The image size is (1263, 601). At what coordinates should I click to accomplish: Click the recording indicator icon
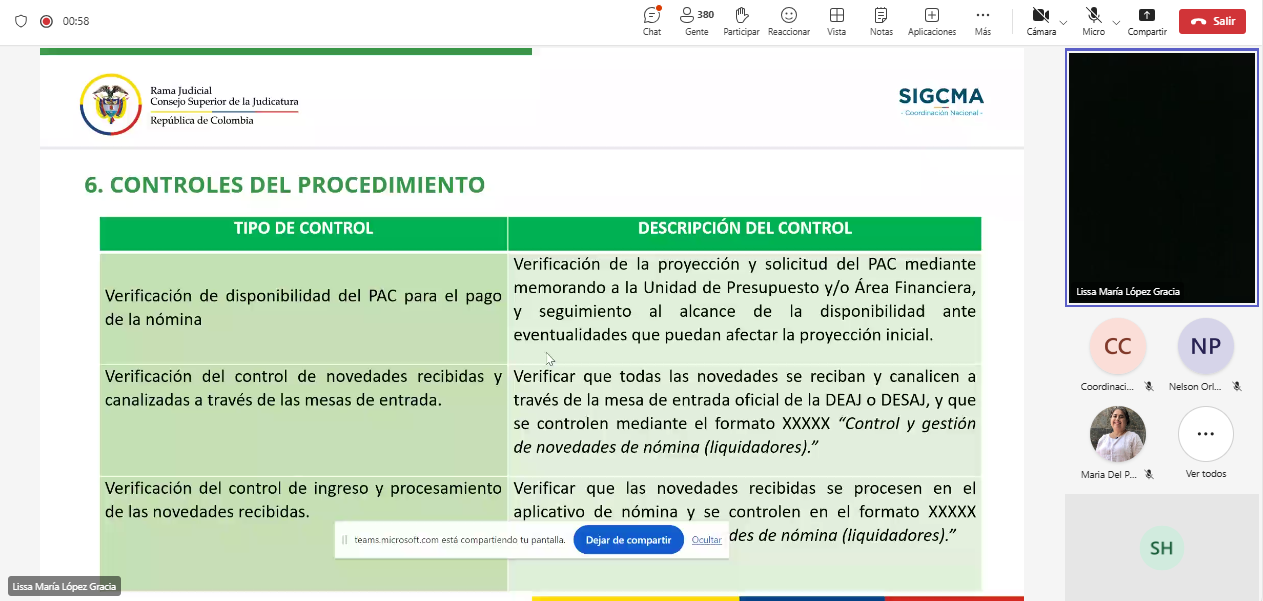(46, 21)
